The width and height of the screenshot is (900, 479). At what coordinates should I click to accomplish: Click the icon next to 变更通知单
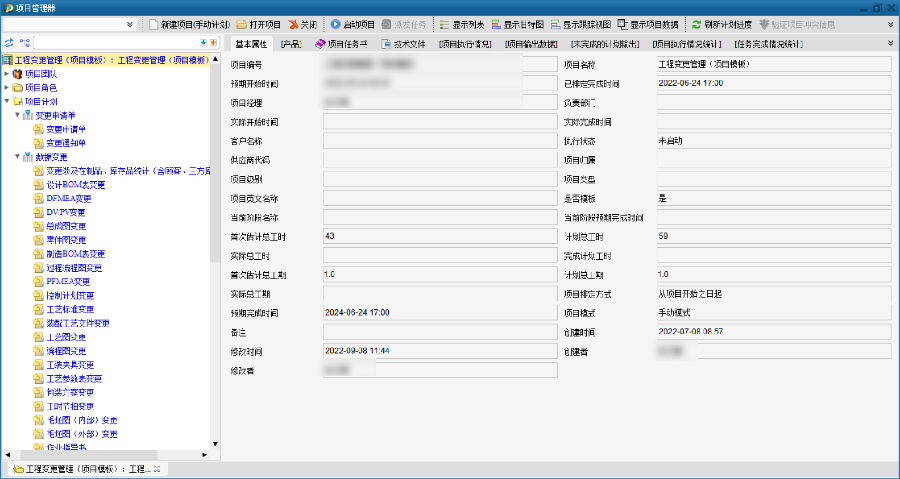click(x=38, y=143)
